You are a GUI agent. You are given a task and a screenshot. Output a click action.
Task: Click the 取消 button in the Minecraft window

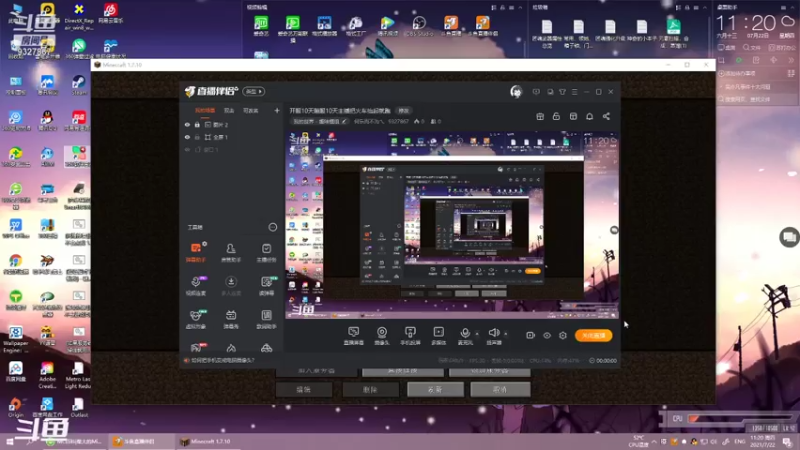[x=500, y=390]
